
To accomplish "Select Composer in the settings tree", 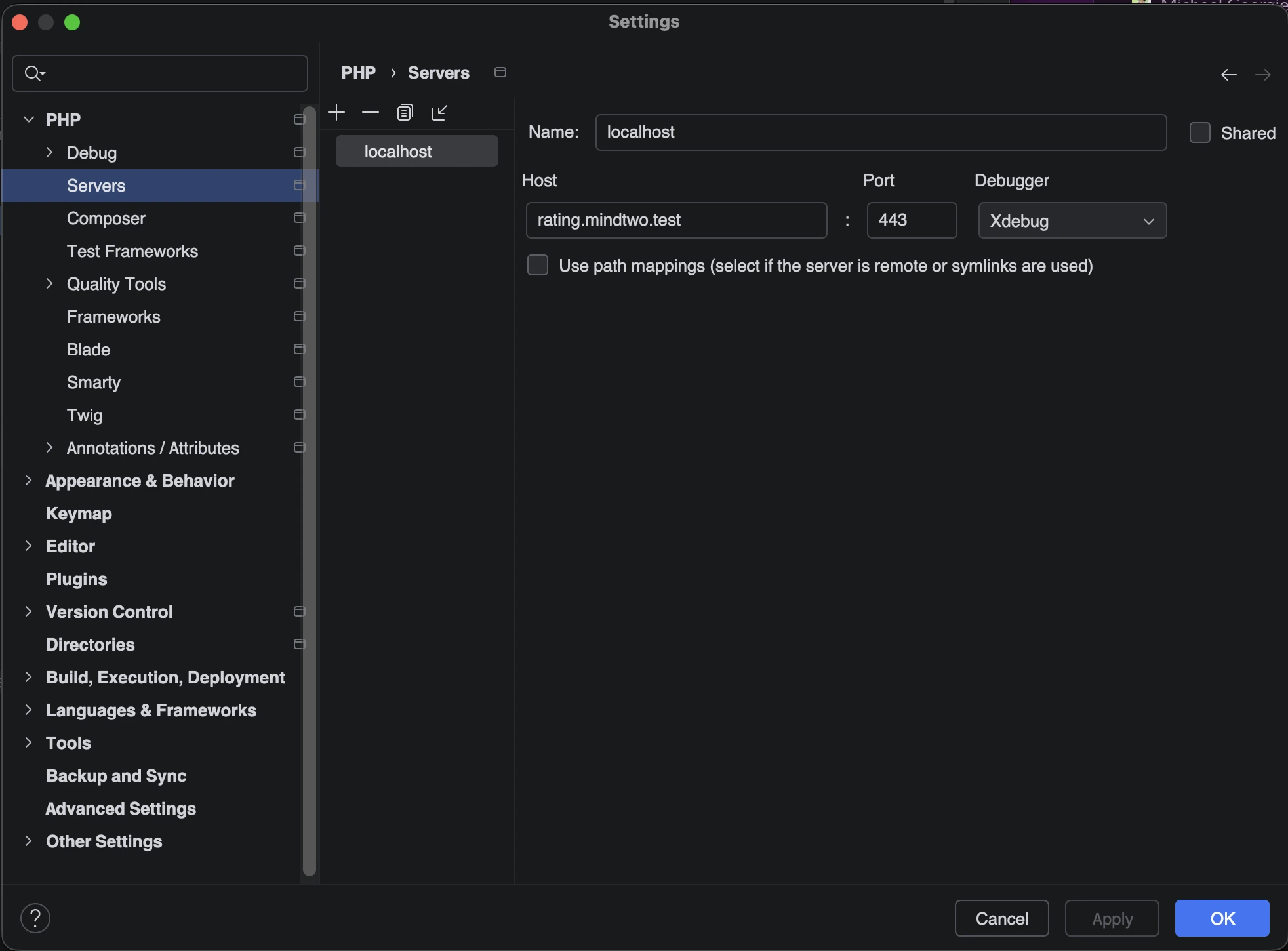I will (106, 218).
